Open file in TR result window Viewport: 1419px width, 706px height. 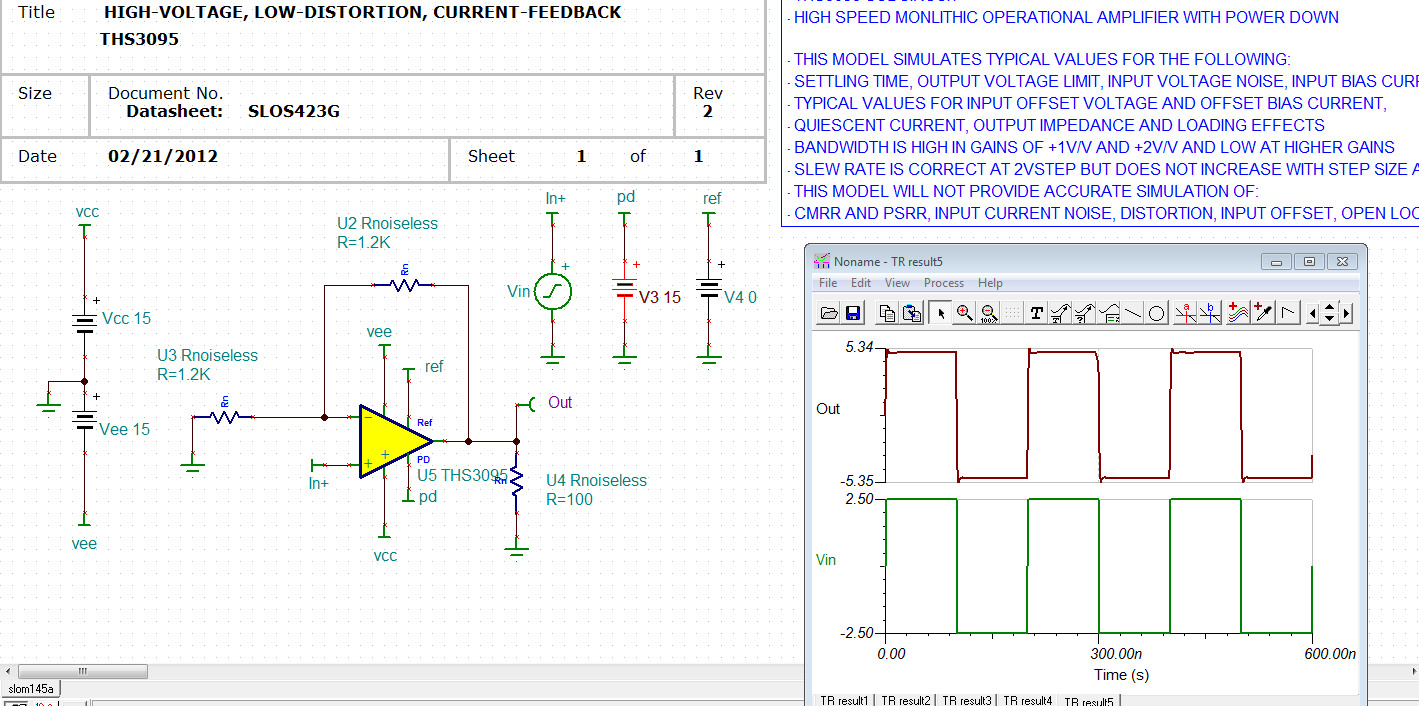[x=829, y=313]
